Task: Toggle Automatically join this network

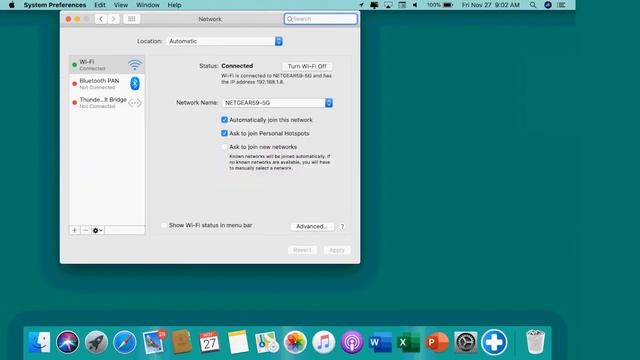Action: (x=224, y=120)
